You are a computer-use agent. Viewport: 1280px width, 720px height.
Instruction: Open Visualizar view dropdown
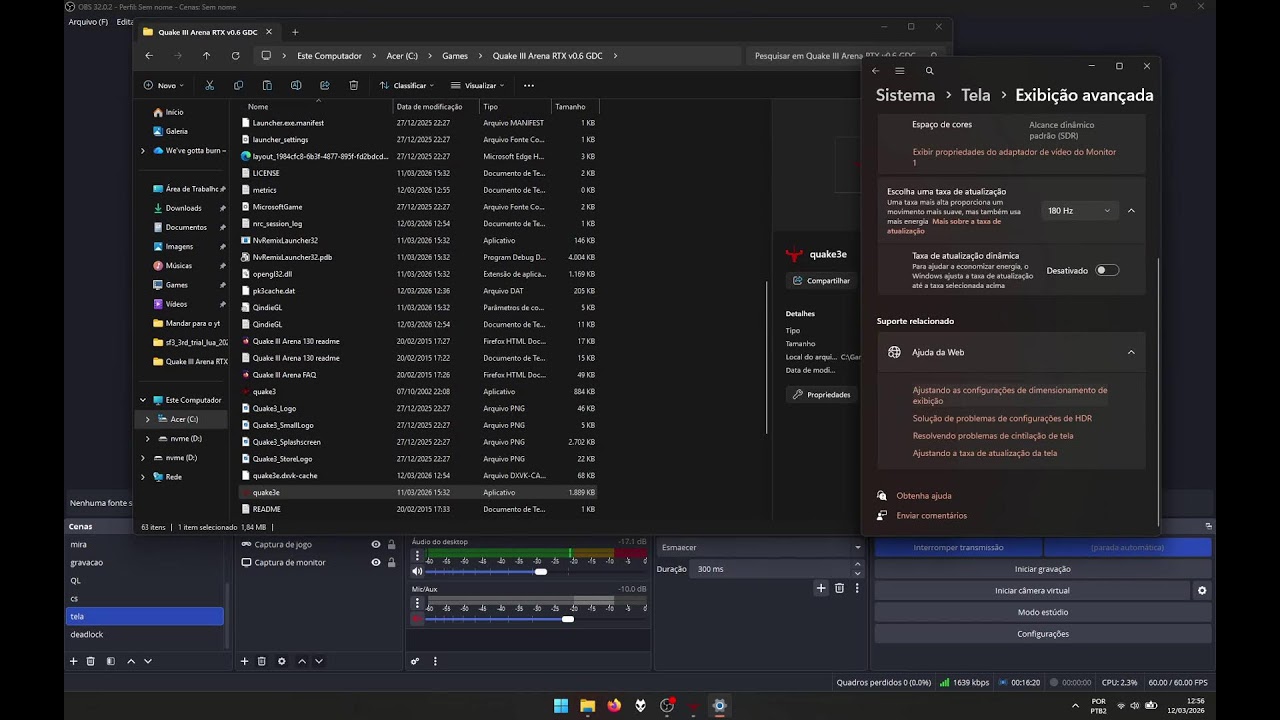point(478,85)
